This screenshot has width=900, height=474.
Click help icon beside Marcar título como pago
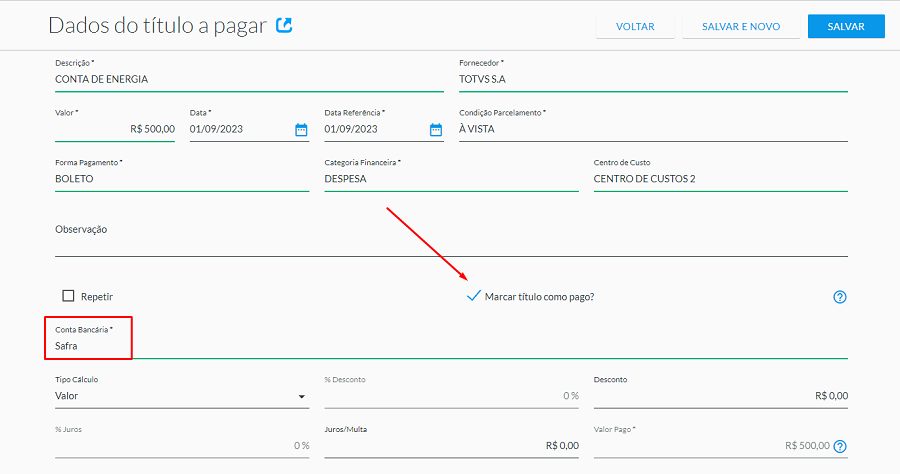pos(840,297)
